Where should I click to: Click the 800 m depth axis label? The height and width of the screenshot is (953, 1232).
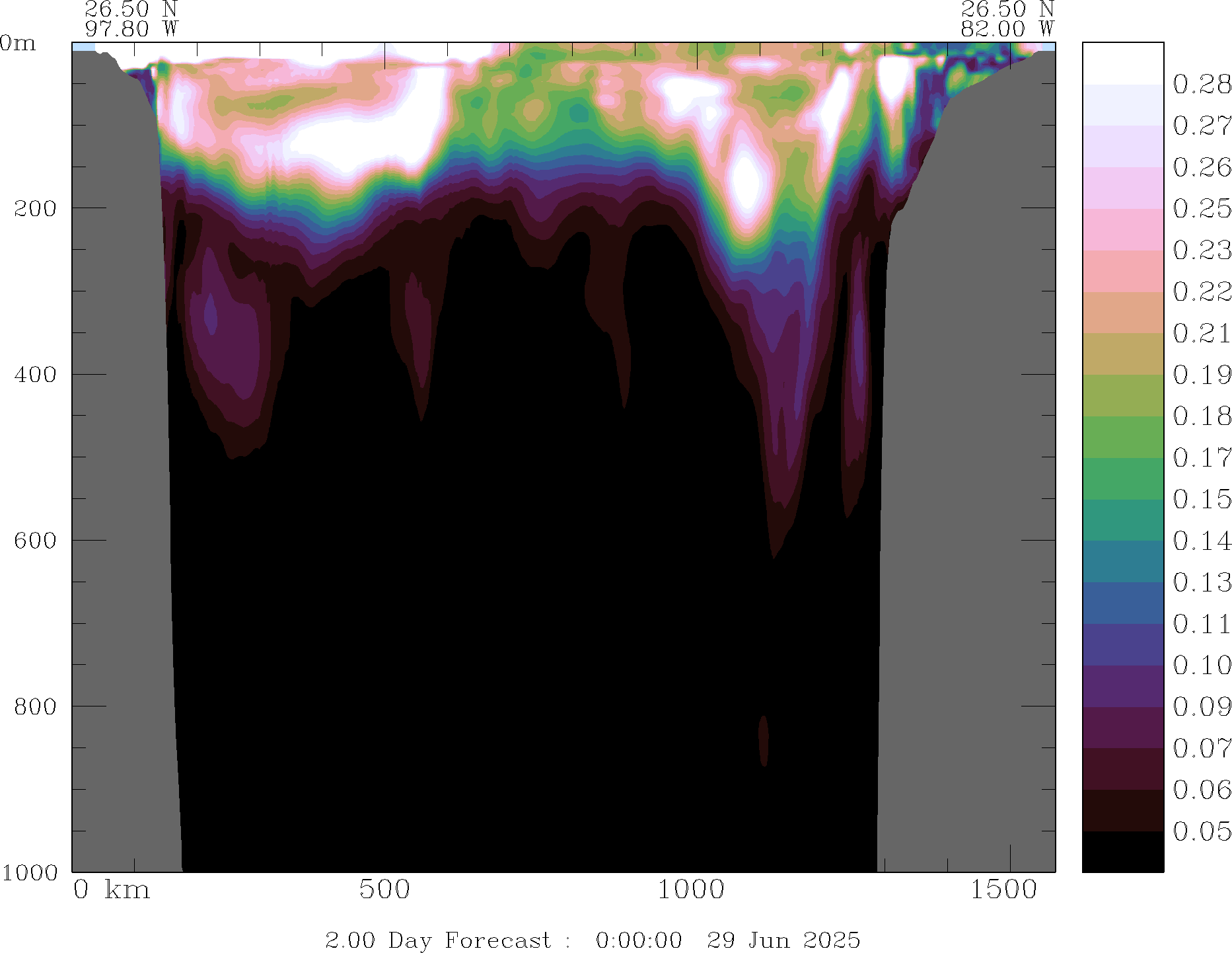tap(35, 706)
